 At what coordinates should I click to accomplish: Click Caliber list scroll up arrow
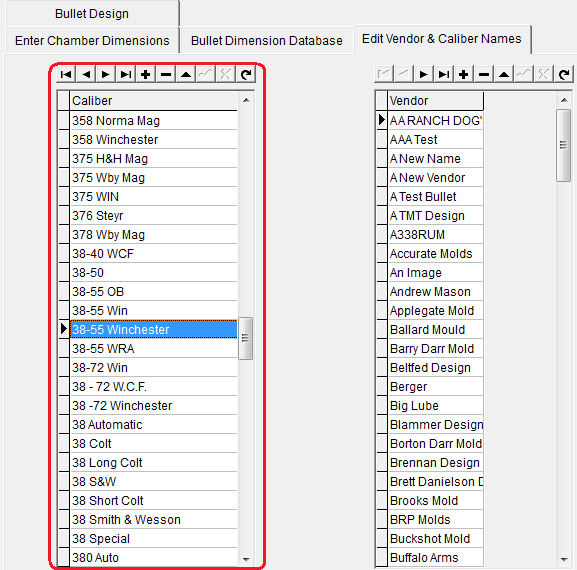pos(246,100)
